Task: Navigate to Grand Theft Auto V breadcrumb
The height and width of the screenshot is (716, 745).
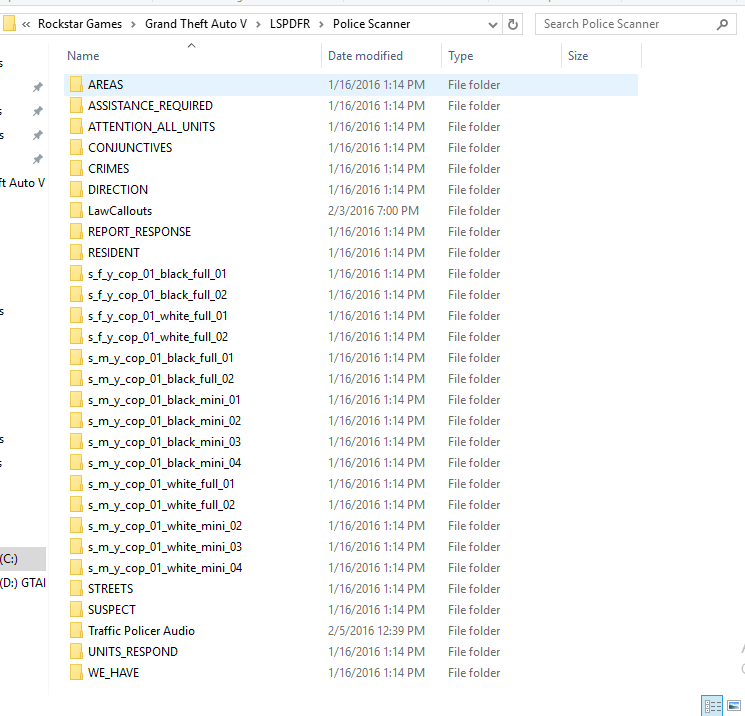Action: (196, 24)
